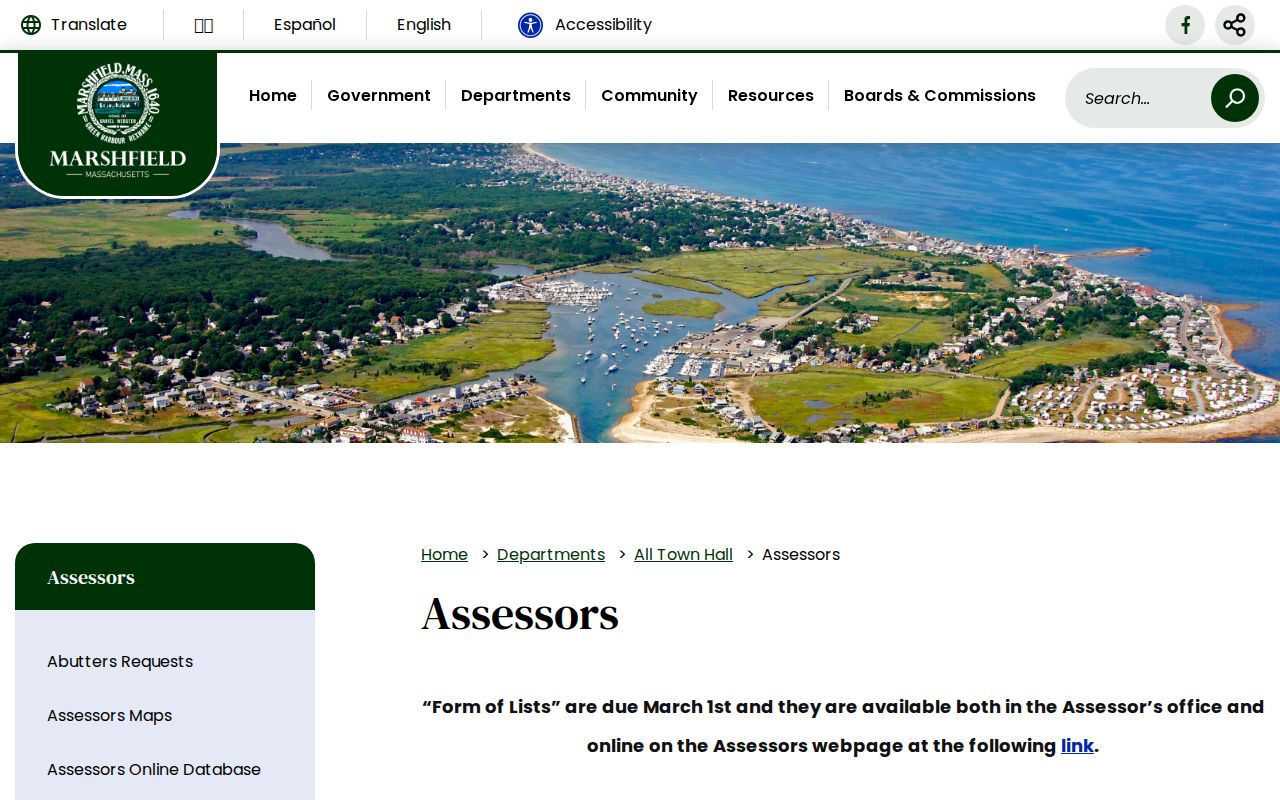Follow the Departments breadcrumb link
Viewport: 1280px width, 800px height.
[x=551, y=555]
